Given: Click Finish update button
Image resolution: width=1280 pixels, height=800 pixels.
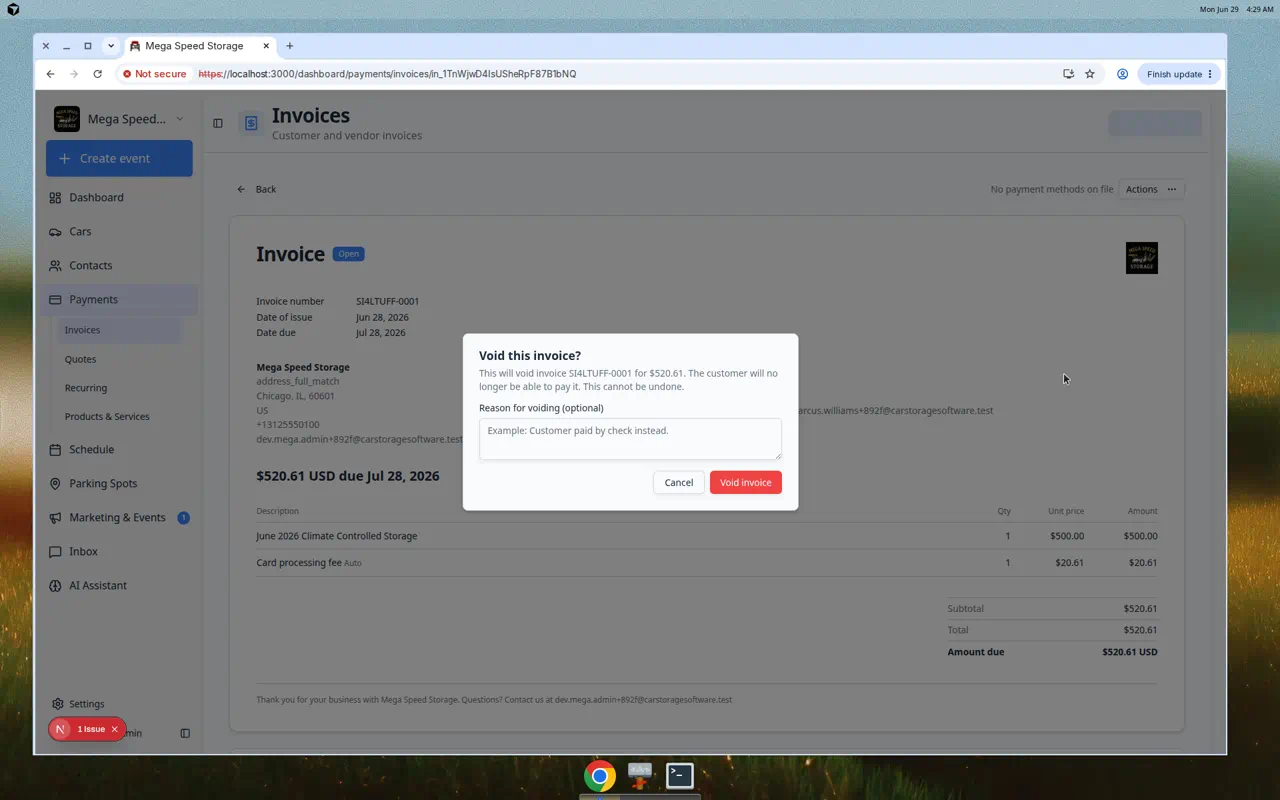Looking at the screenshot, I should (1180, 74).
